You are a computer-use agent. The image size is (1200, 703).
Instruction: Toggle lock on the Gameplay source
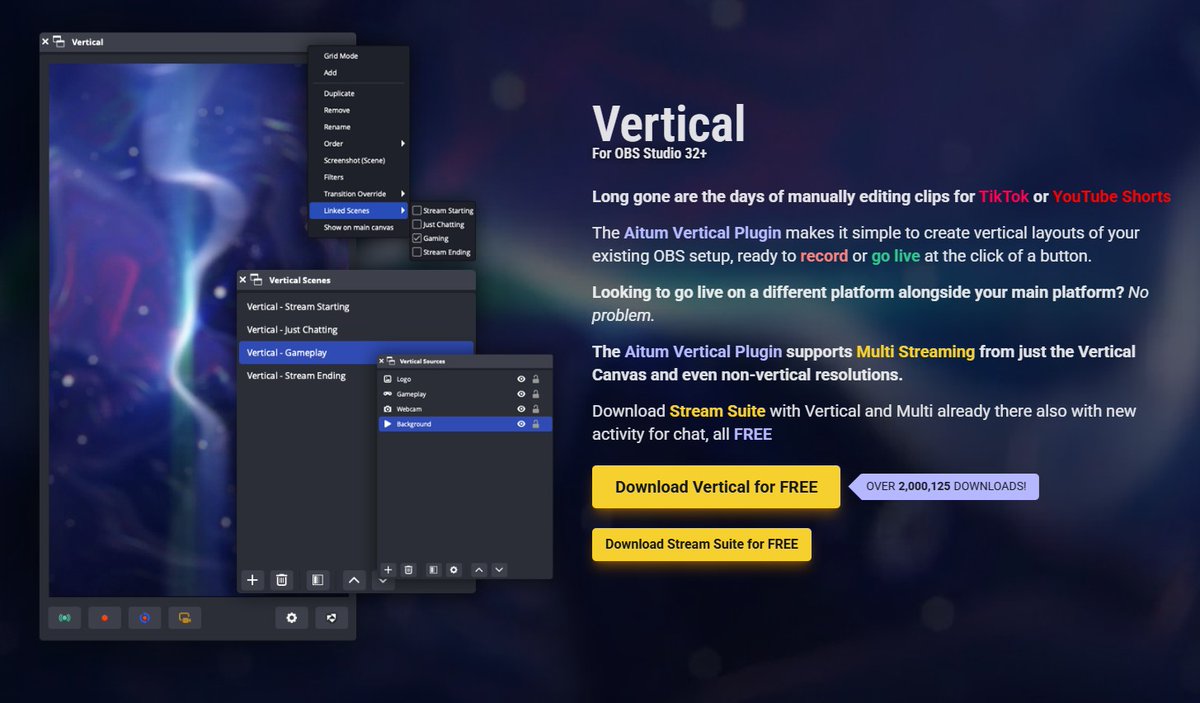click(536, 395)
